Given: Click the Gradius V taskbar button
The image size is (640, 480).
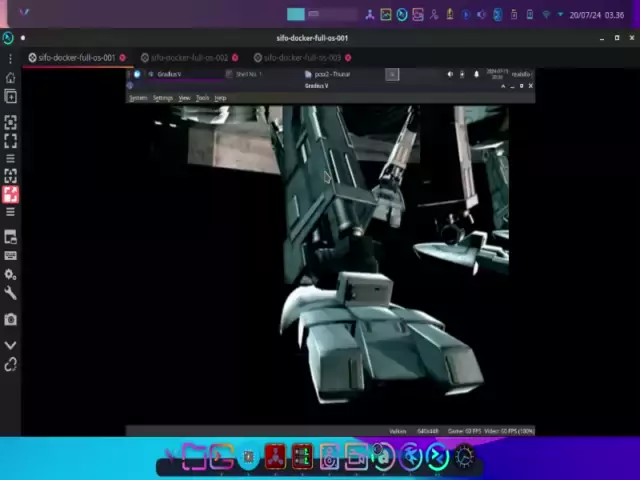Looking at the screenshot, I should coord(170,74).
